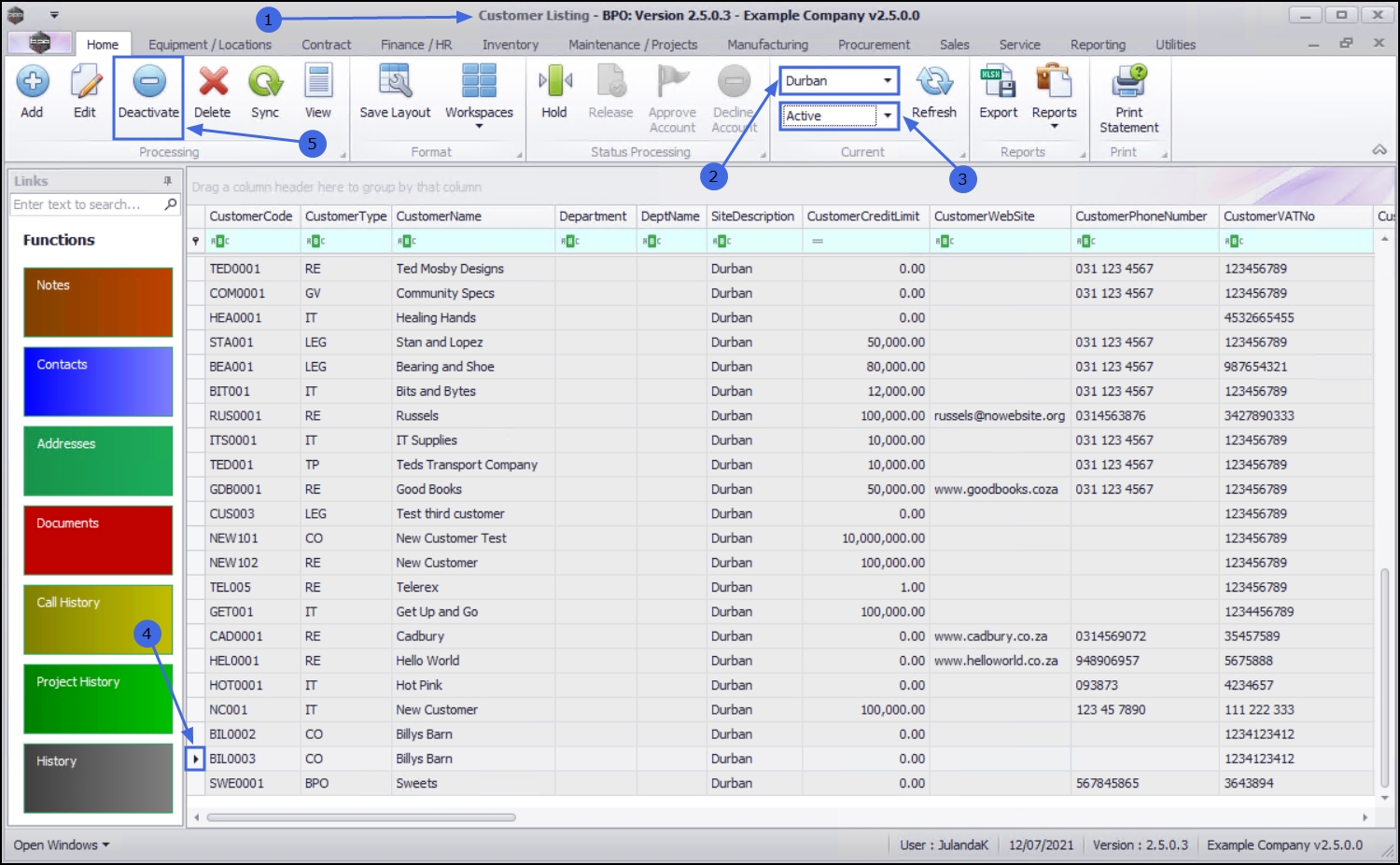1400x865 pixels.
Task: Open the Documents function tile
Action: (98, 540)
